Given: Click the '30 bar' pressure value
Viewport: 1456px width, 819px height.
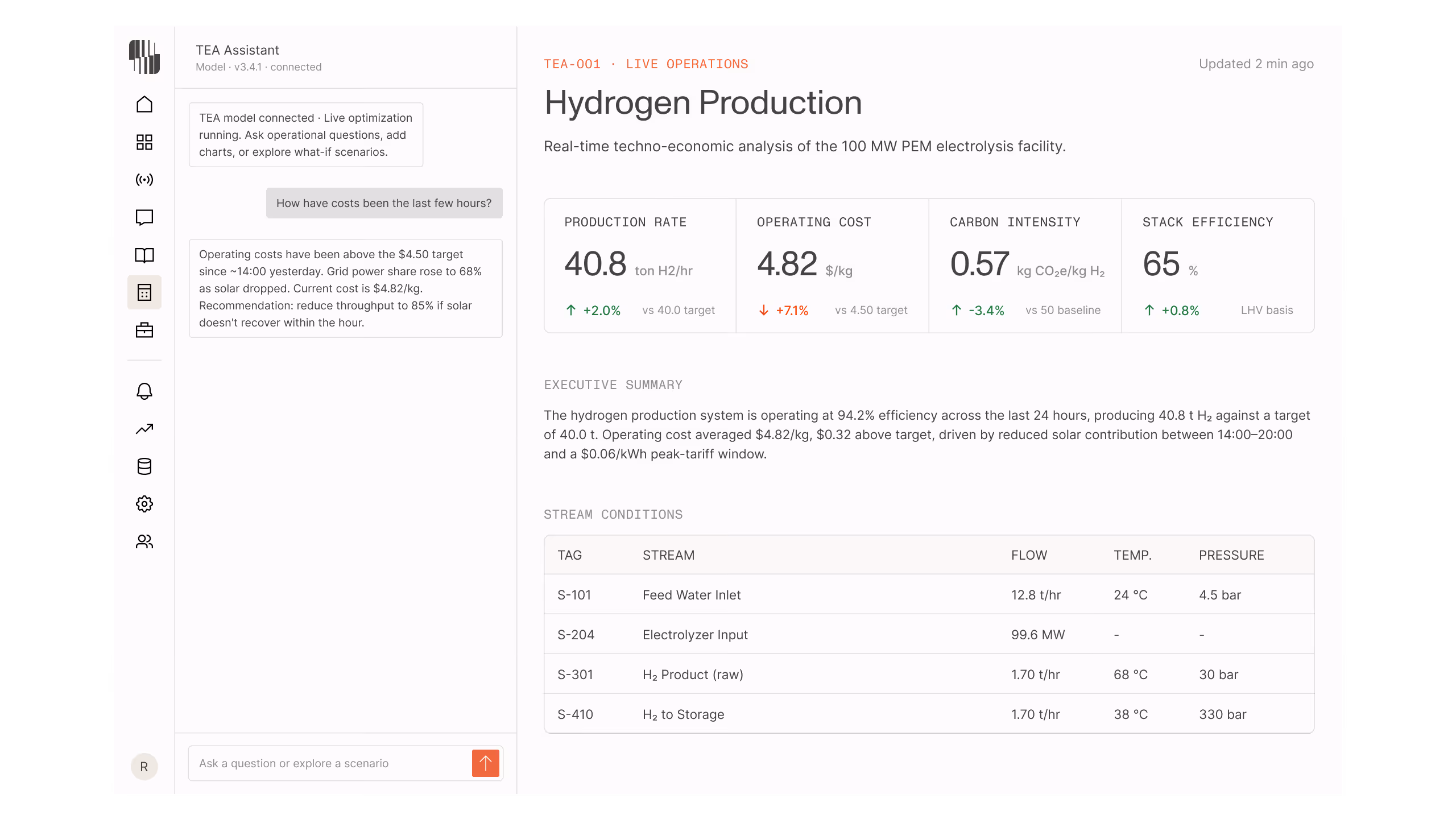Looking at the screenshot, I should pos(1218,675).
